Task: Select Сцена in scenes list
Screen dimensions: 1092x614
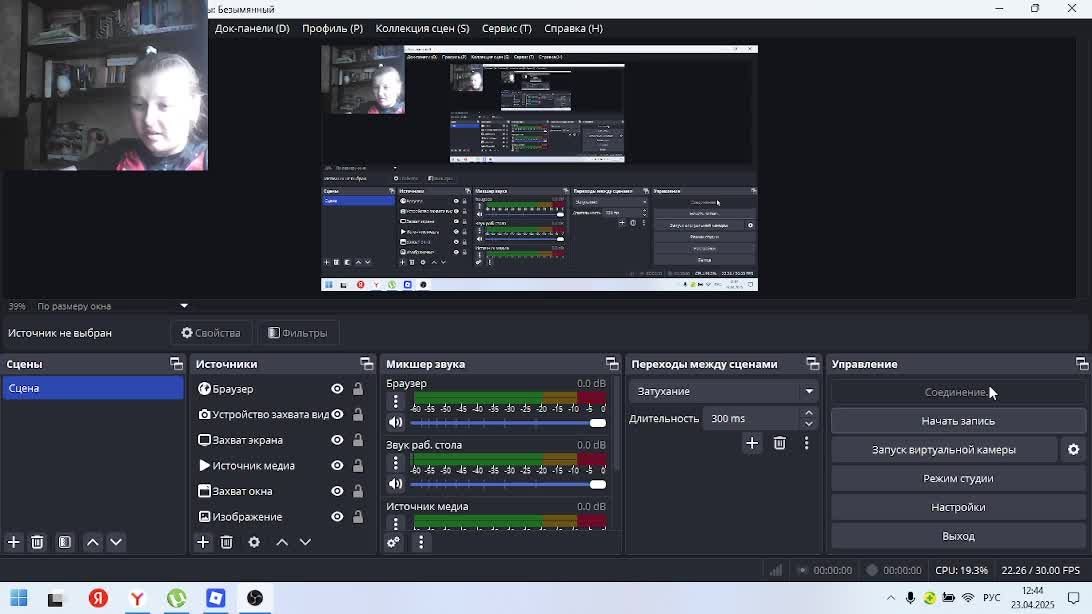Action: coord(93,388)
